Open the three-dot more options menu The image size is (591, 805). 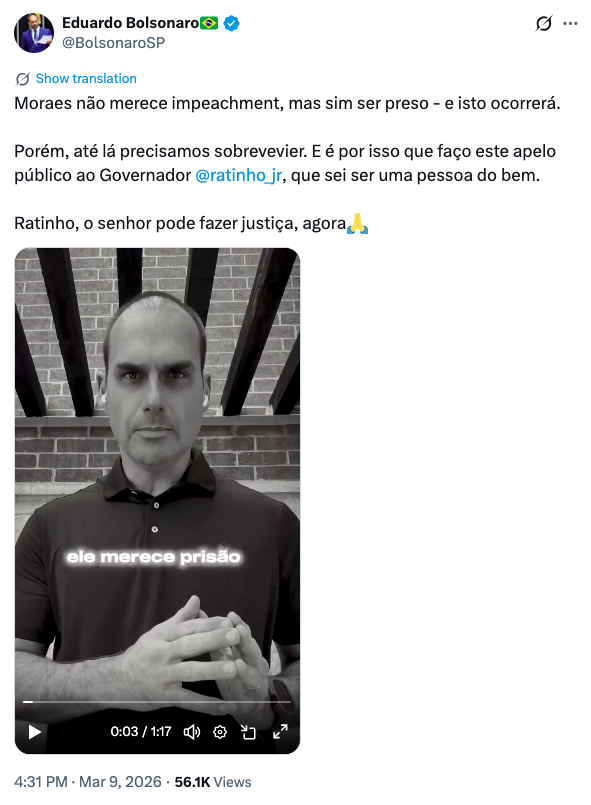(x=570, y=24)
